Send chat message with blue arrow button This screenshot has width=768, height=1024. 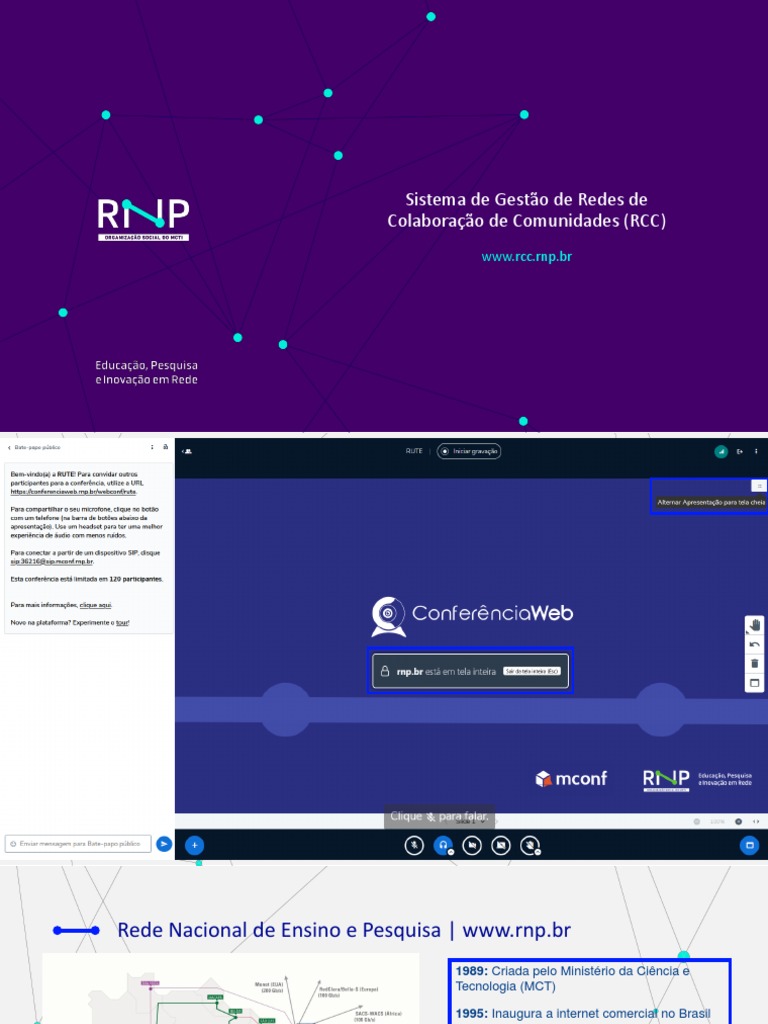[164, 844]
